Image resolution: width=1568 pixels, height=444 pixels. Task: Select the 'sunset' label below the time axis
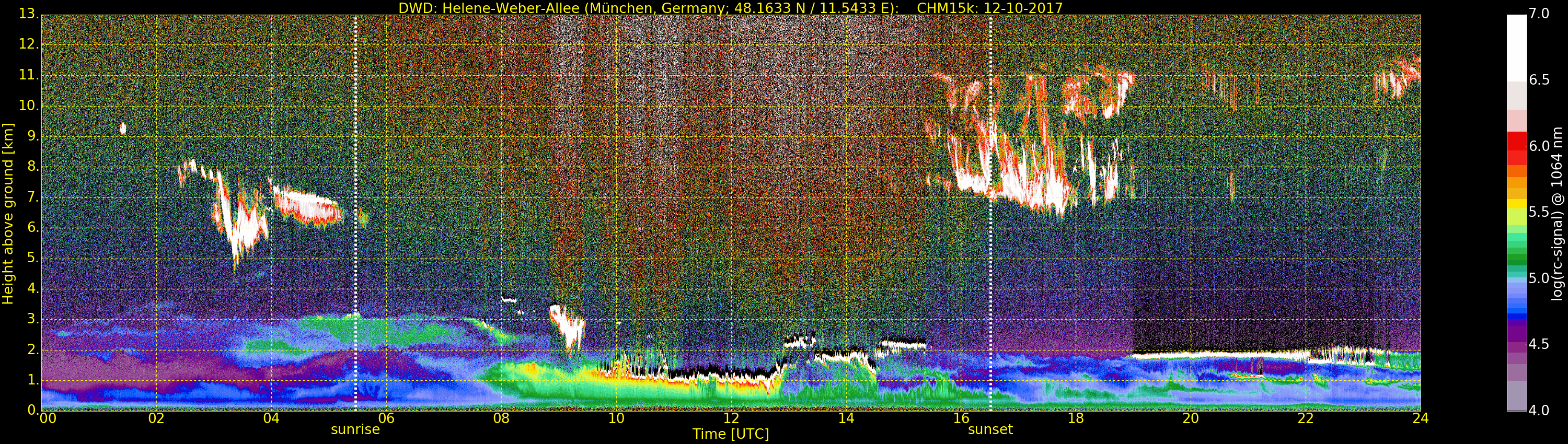(x=990, y=429)
